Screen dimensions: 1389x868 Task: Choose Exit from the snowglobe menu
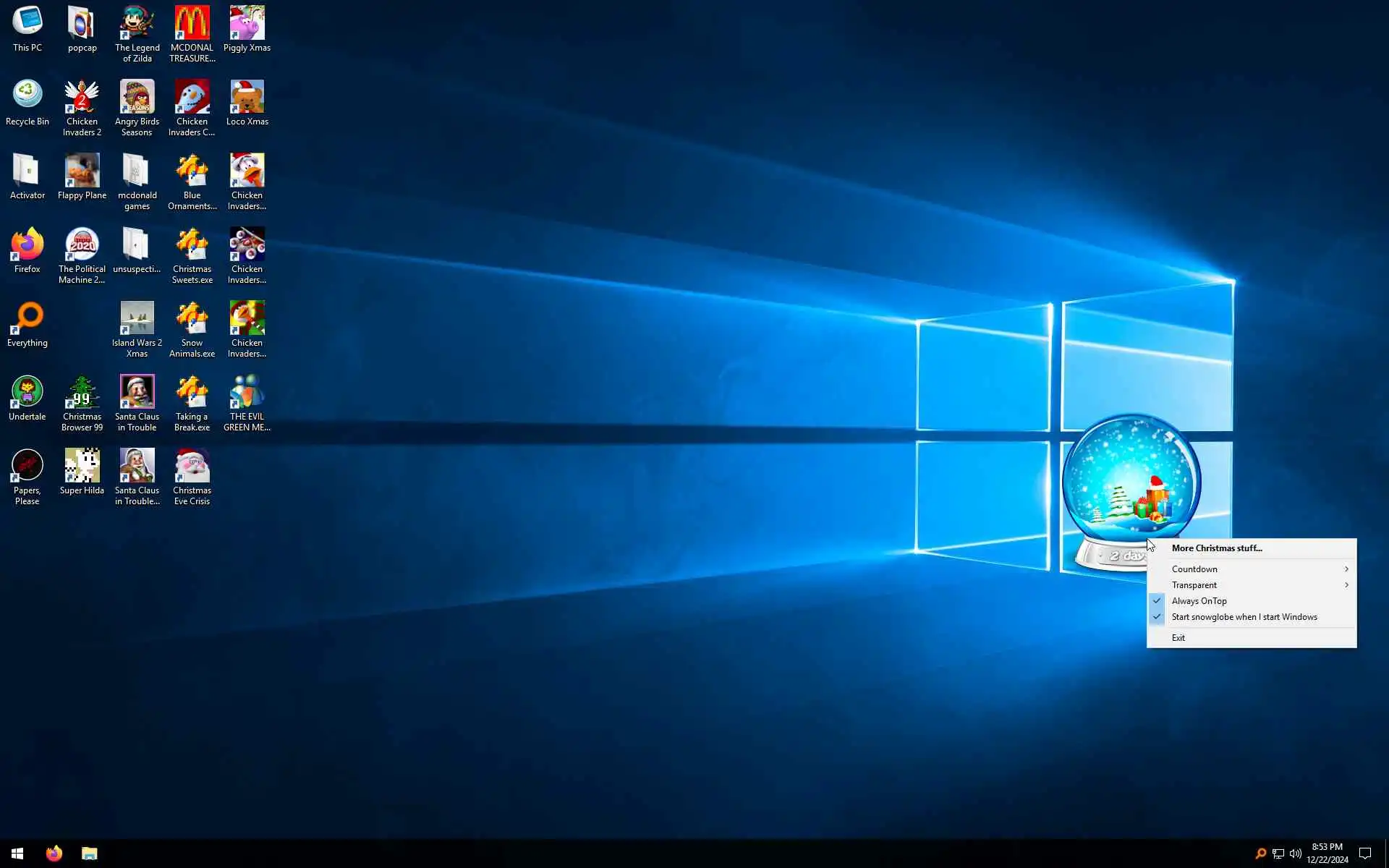1178,638
